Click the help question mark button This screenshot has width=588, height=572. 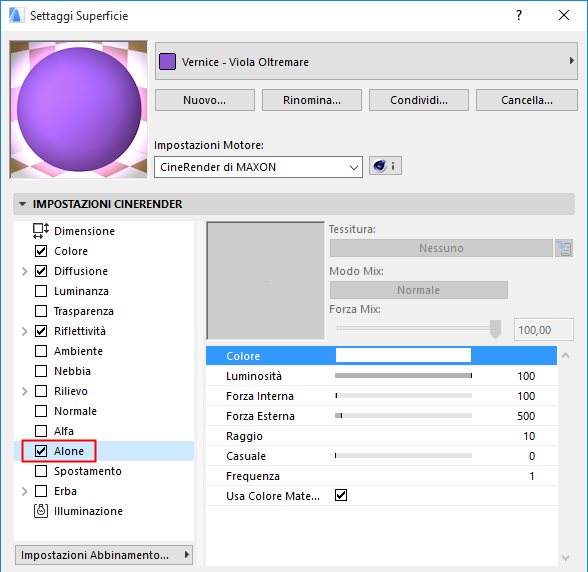(519, 15)
